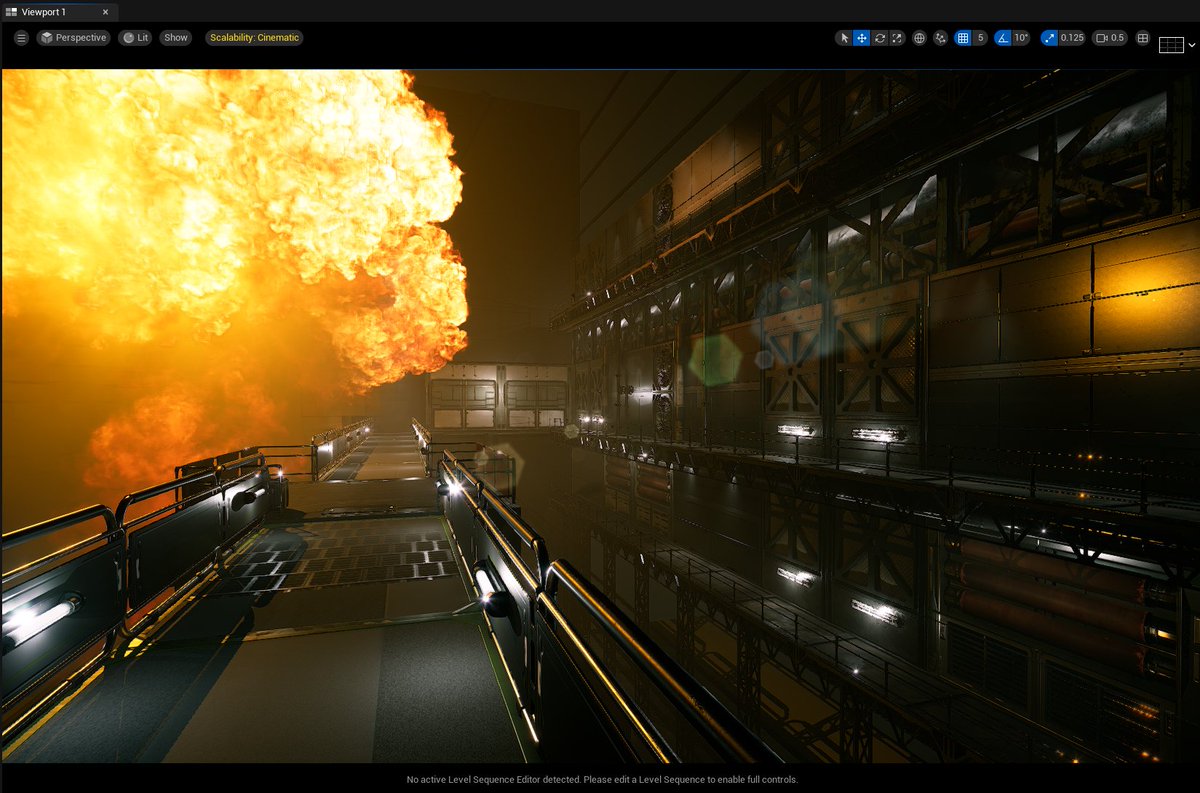Activate the Translate move gizmo tool
The width and height of the screenshot is (1200, 793).
[x=861, y=38]
